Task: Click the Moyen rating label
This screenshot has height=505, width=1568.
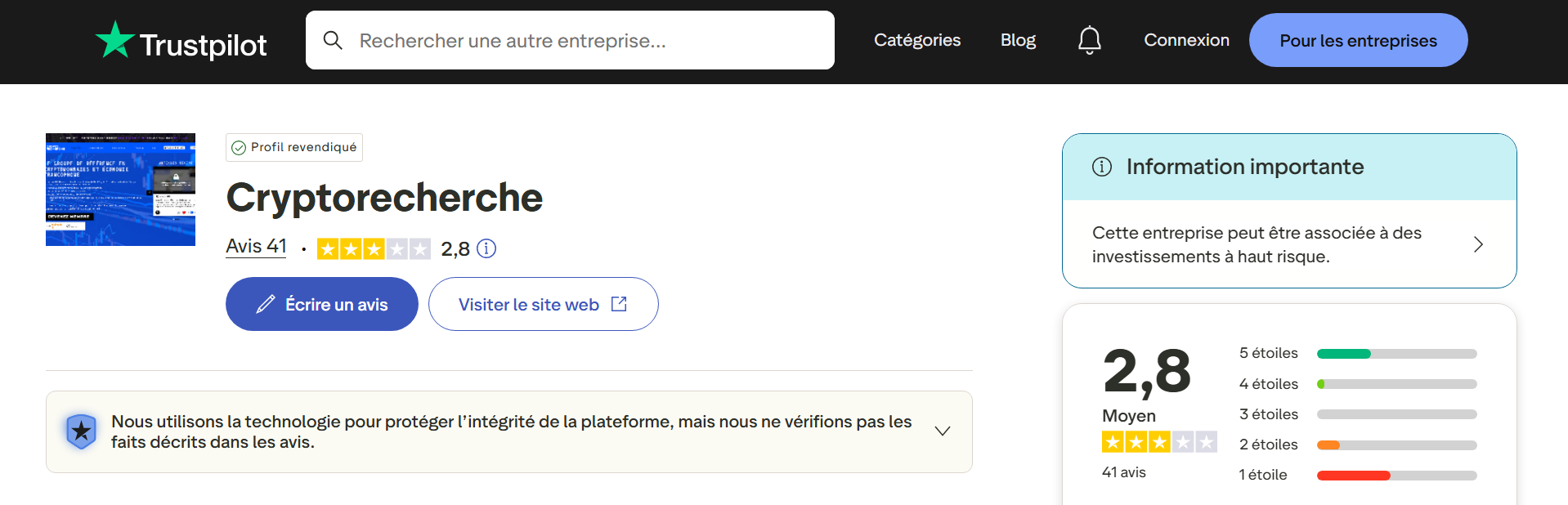Action: pyautogui.click(x=1129, y=416)
